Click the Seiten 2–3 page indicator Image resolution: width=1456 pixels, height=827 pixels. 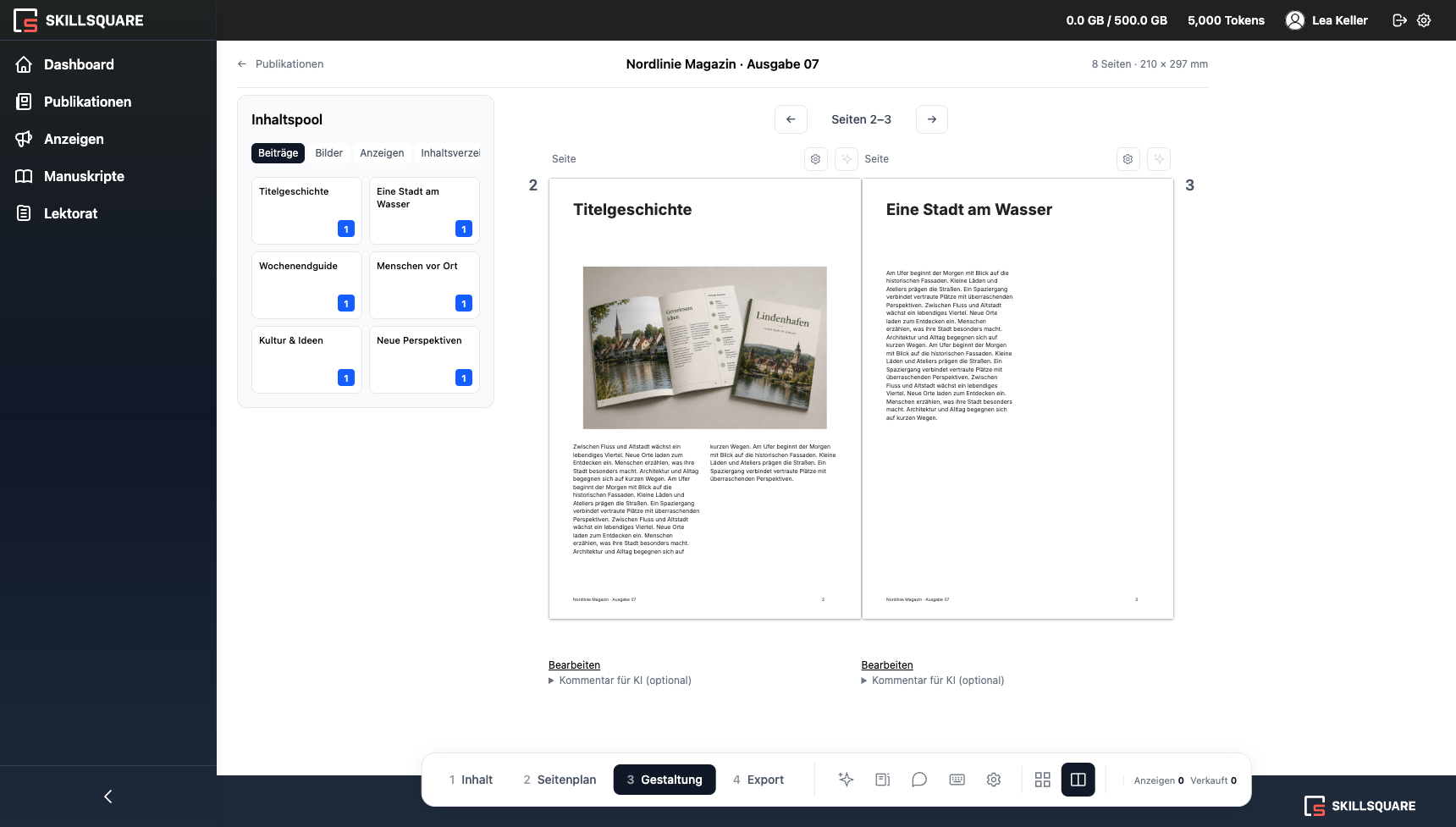tap(861, 119)
